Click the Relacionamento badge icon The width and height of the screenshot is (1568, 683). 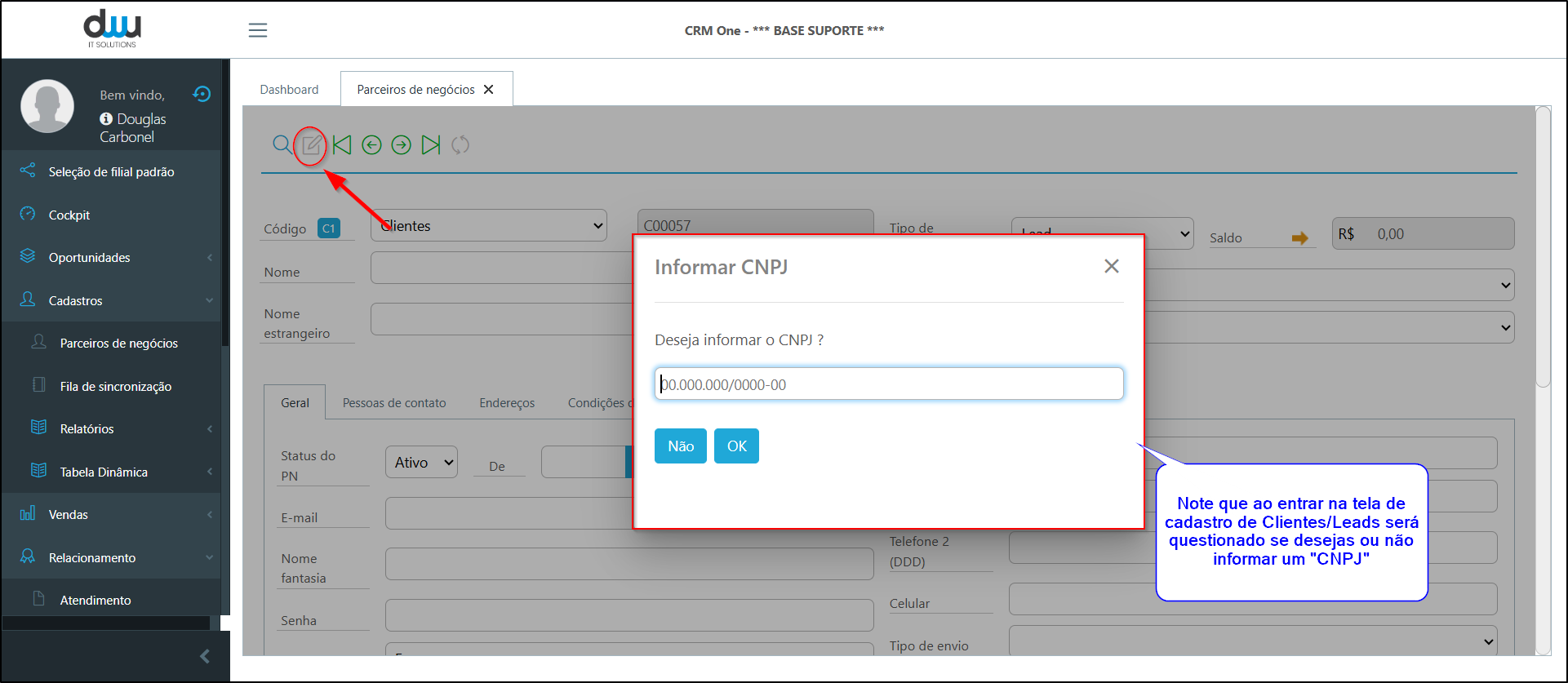tap(28, 557)
